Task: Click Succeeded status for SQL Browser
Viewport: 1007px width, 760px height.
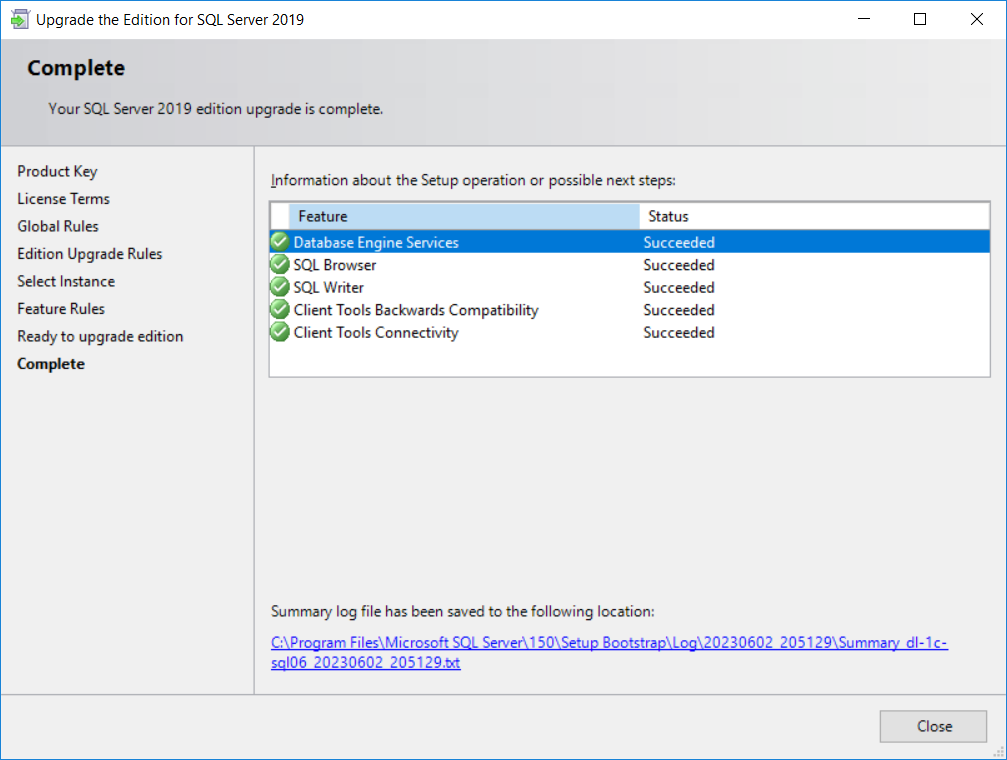Action: click(679, 265)
